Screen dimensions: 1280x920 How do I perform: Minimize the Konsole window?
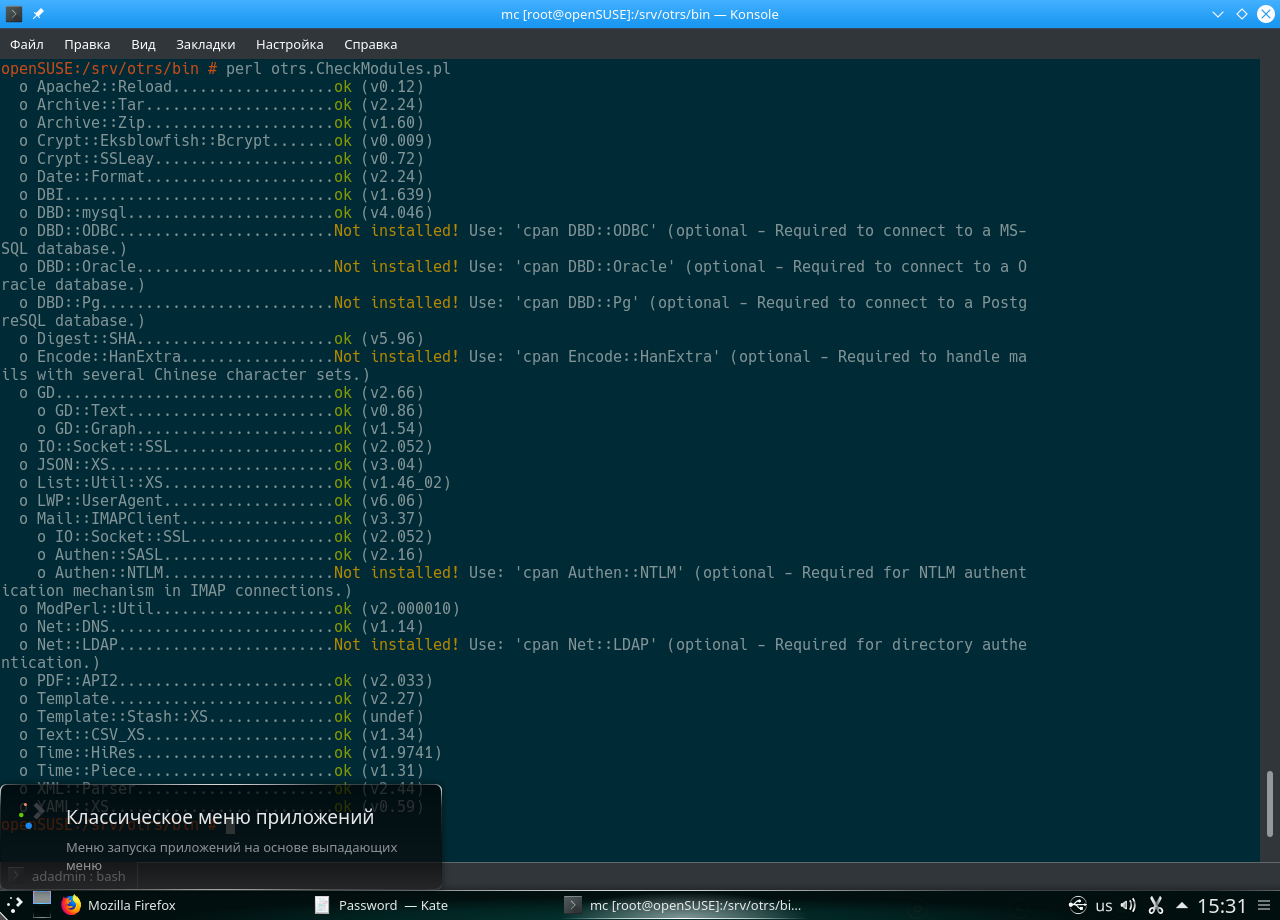(x=1217, y=14)
